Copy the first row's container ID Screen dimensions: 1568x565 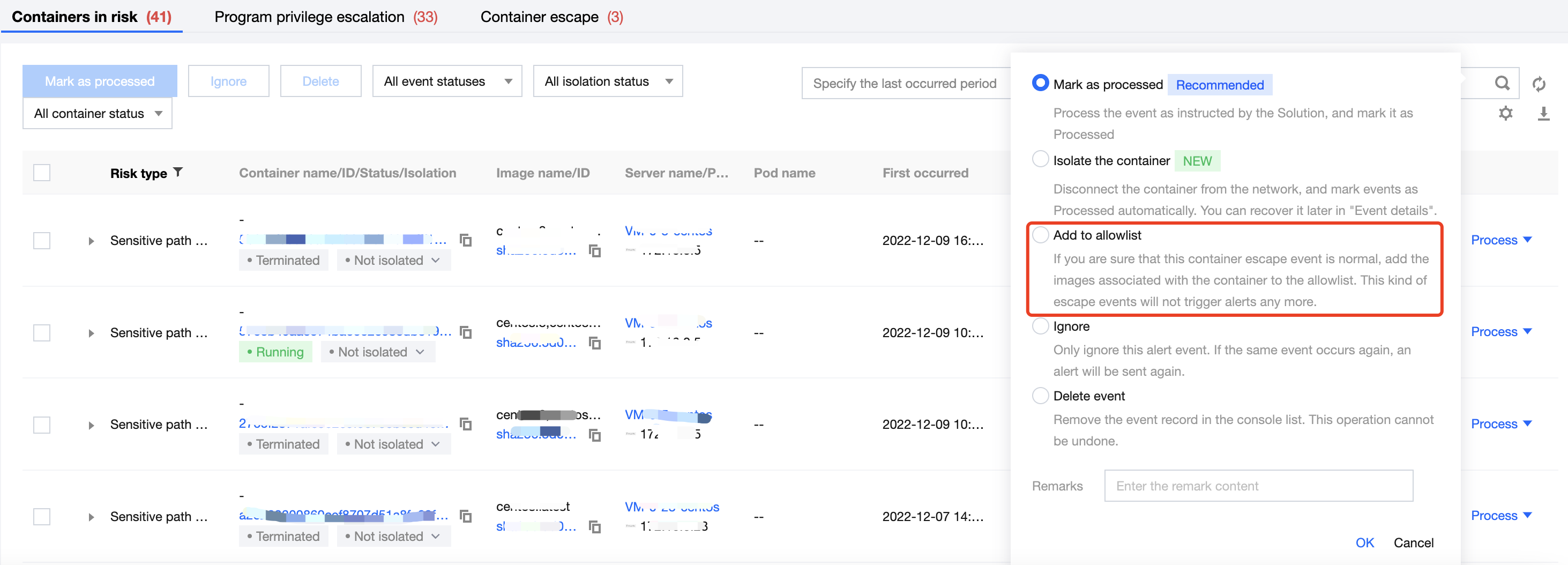(466, 240)
